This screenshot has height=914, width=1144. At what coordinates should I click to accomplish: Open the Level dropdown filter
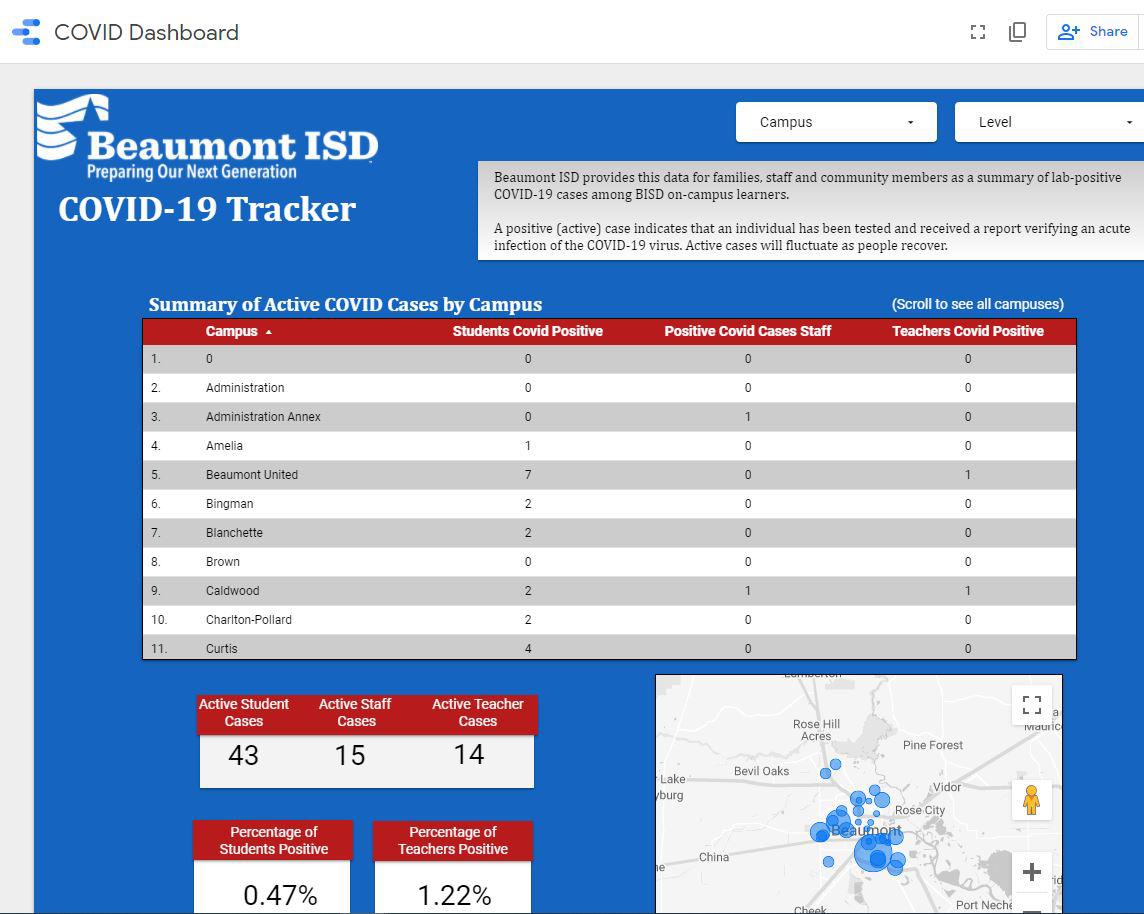click(x=1051, y=122)
